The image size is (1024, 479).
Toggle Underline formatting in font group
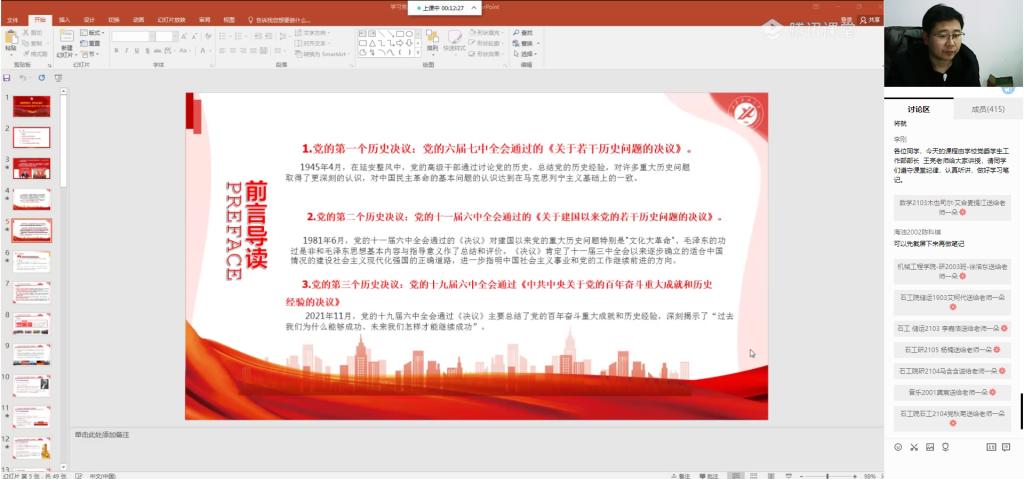134,50
